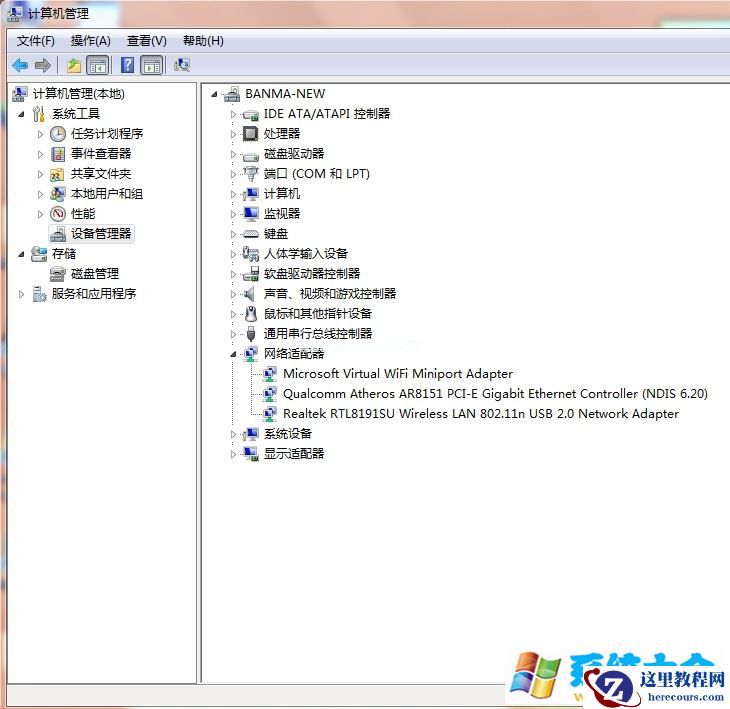This screenshot has width=730, height=709.
Task: Click the 显示适配器 icon
Action: [x=251, y=454]
